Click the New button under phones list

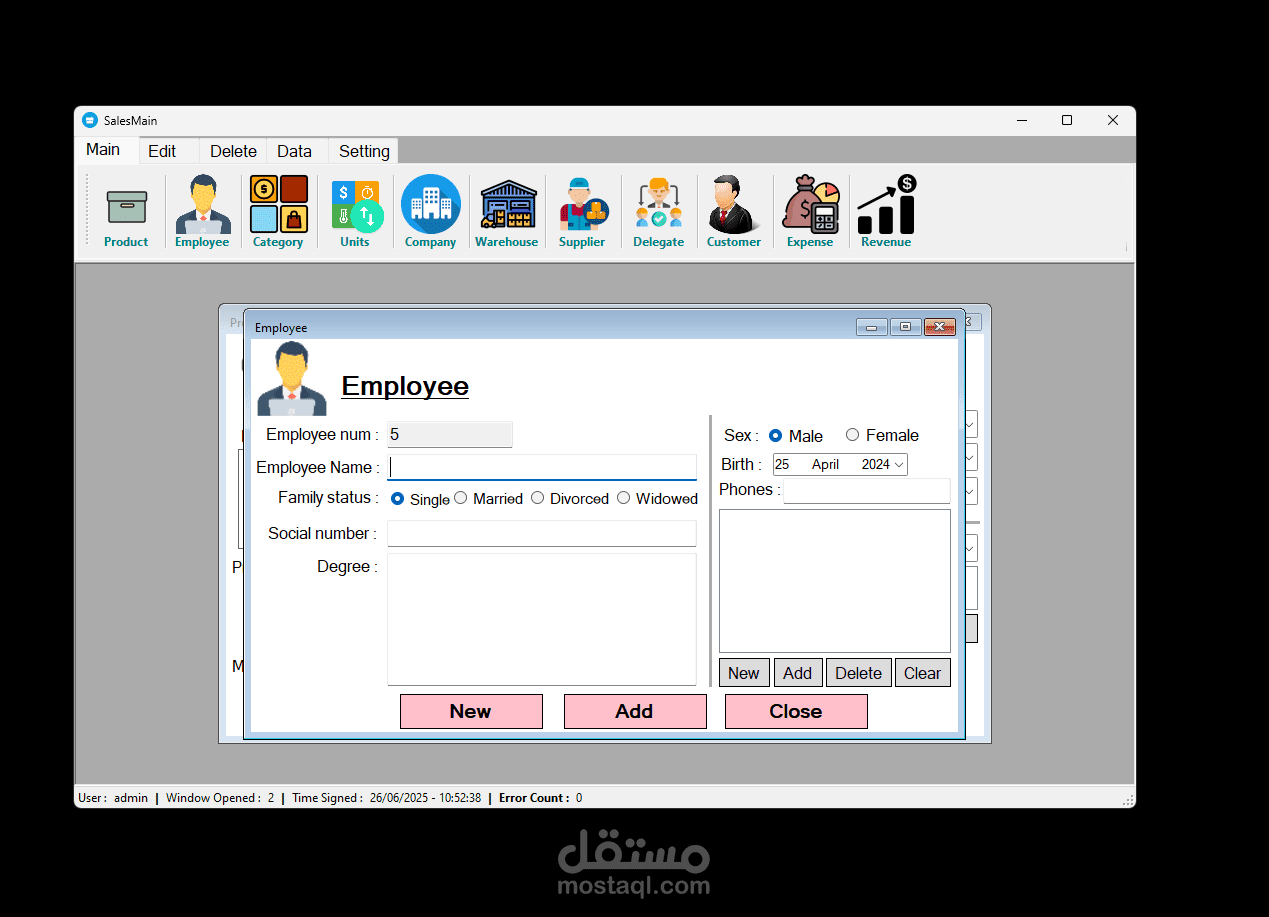point(744,673)
